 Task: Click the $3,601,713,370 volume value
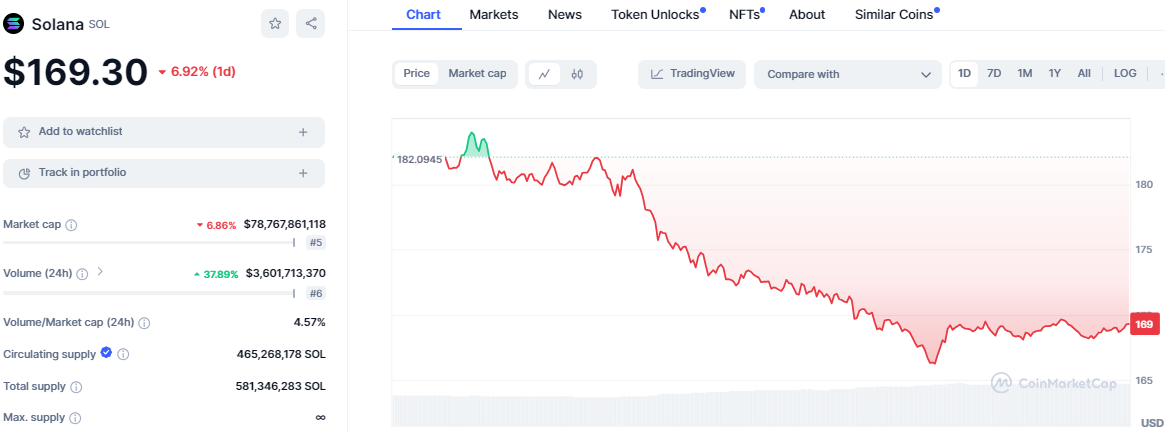pyautogui.click(x=285, y=273)
